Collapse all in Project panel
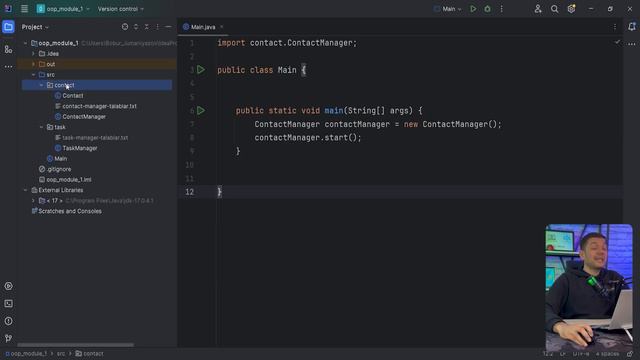 147,27
